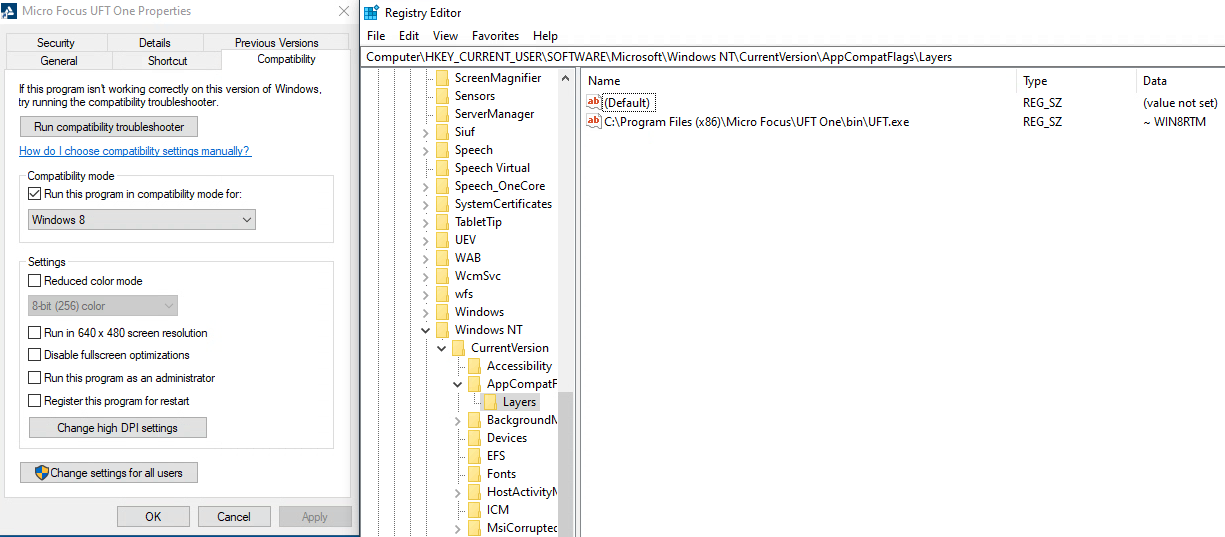Click the Registry Editor app icon in title bar
1225x537 pixels.
371,13
